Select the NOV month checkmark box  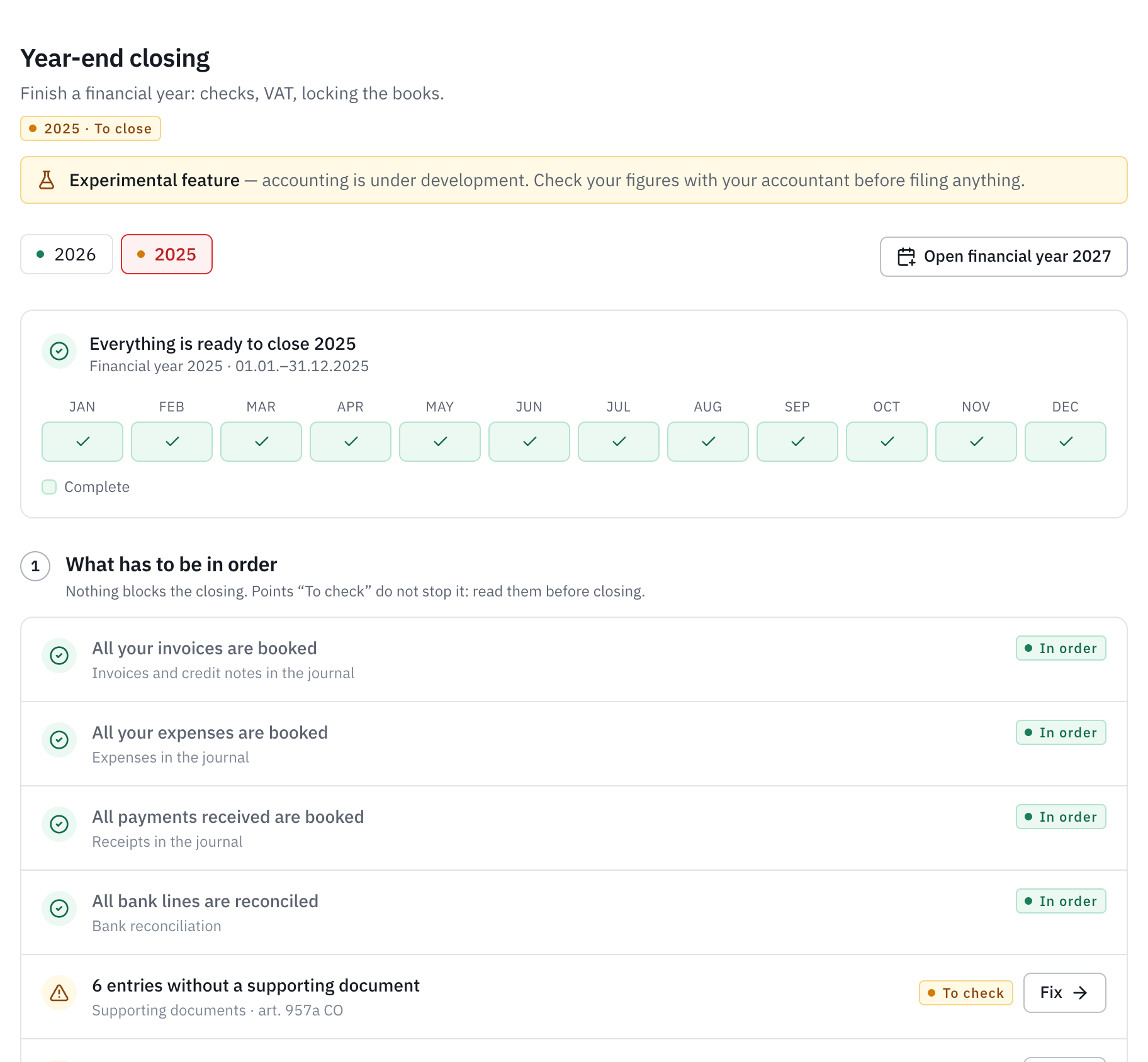point(976,442)
